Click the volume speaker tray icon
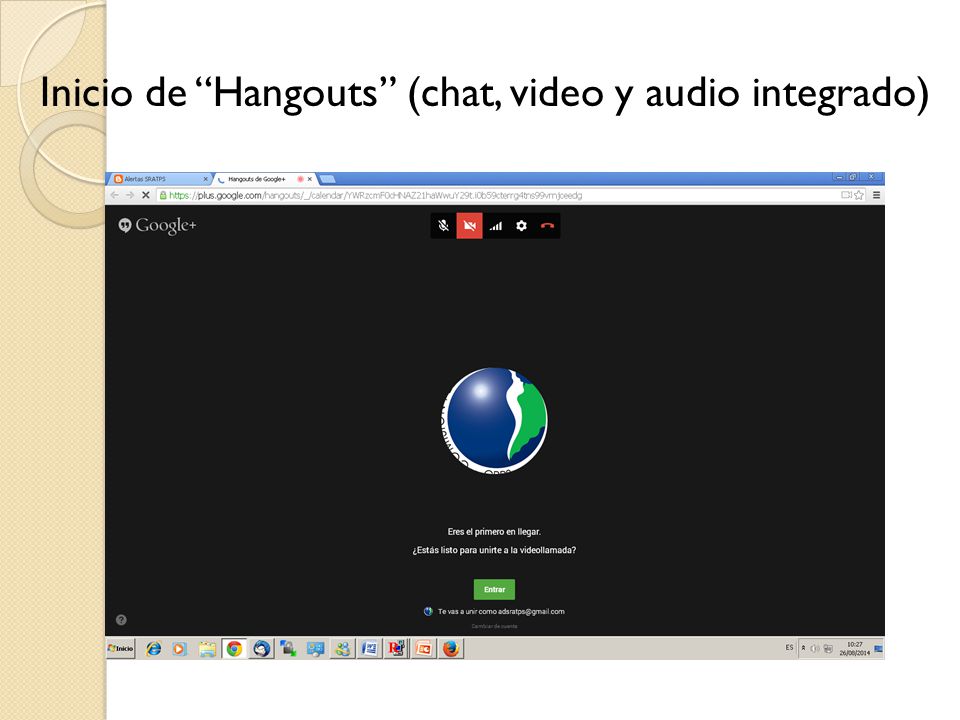 pyautogui.click(x=815, y=648)
